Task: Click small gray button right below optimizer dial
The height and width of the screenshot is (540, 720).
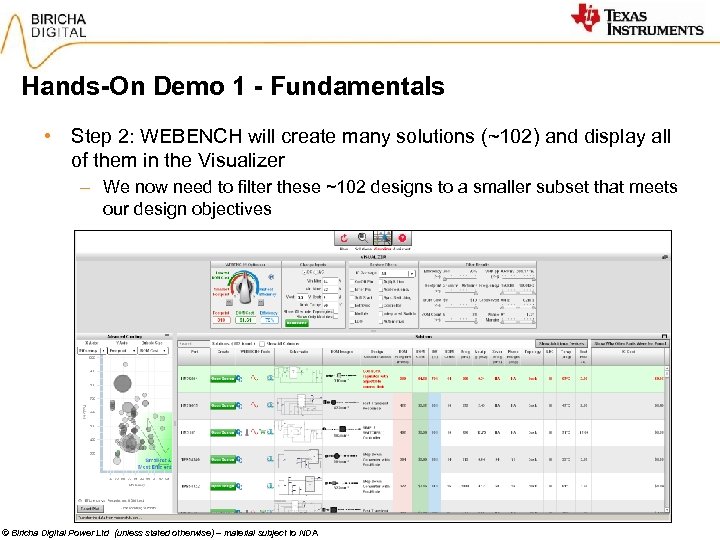Action: [260, 302]
